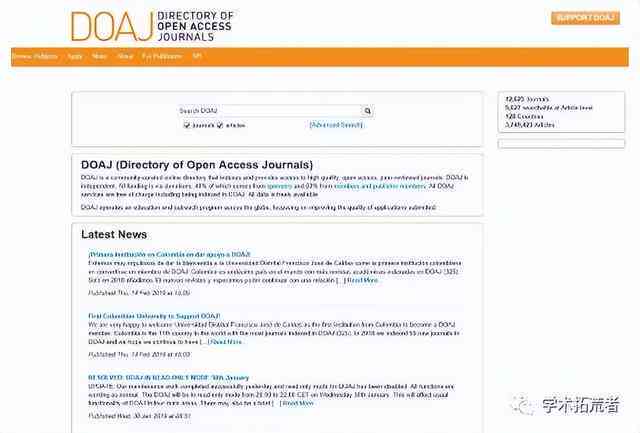Follow the members and publisher members link
Viewport: 640px width, 433px height.
[380, 186]
